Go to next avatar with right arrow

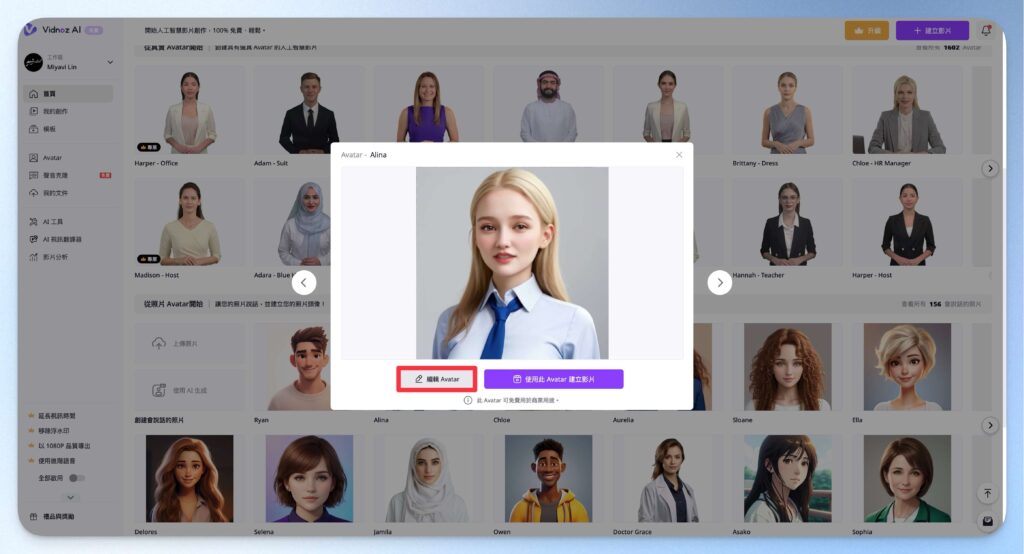[x=720, y=283]
